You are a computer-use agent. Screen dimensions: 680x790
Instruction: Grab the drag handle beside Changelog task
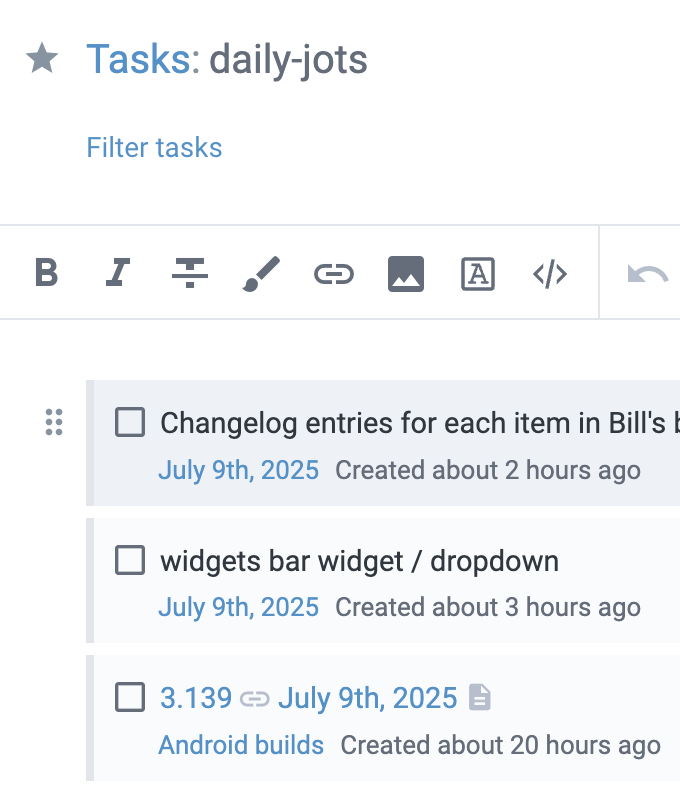(x=54, y=423)
